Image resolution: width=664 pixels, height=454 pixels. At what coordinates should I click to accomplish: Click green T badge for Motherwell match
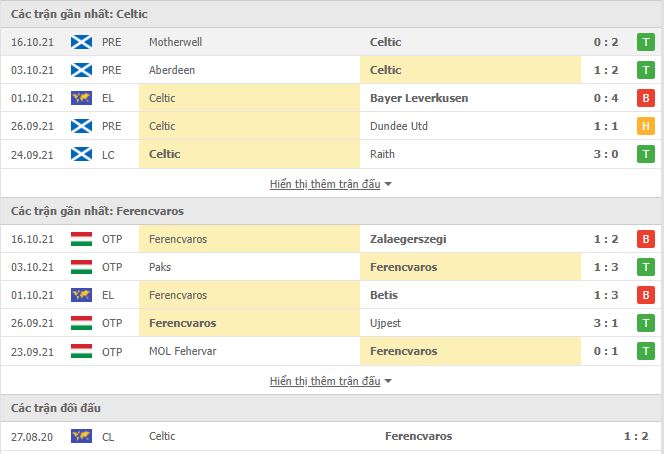coord(646,42)
